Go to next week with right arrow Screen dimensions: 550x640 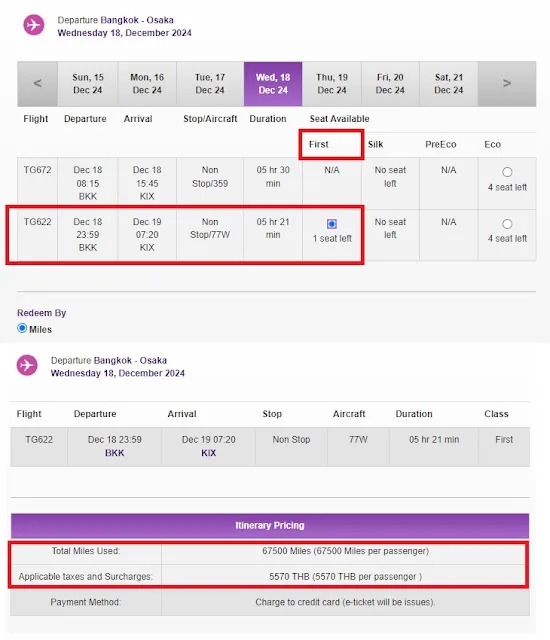coord(507,84)
